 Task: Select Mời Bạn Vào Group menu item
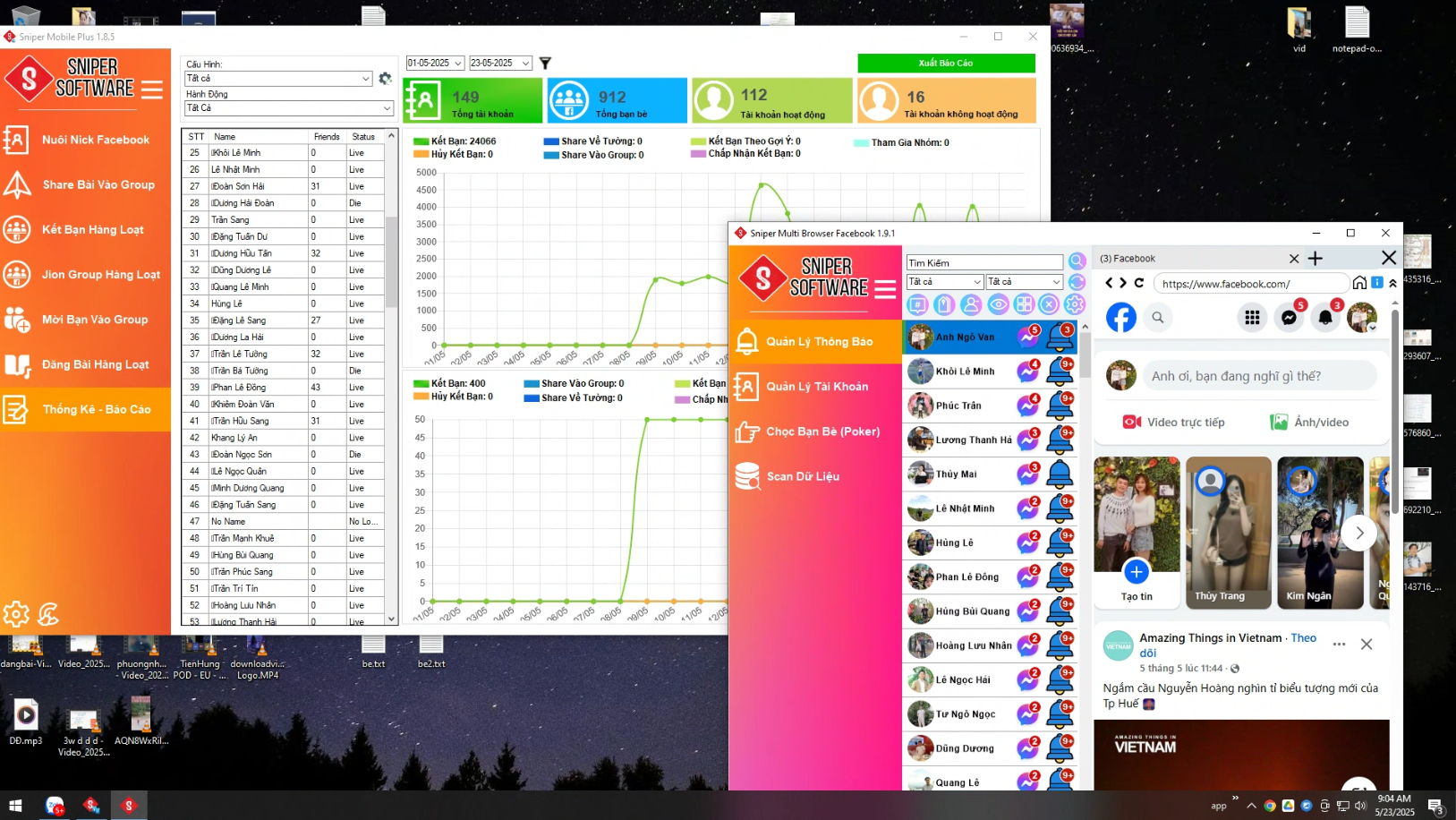point(85,319)
